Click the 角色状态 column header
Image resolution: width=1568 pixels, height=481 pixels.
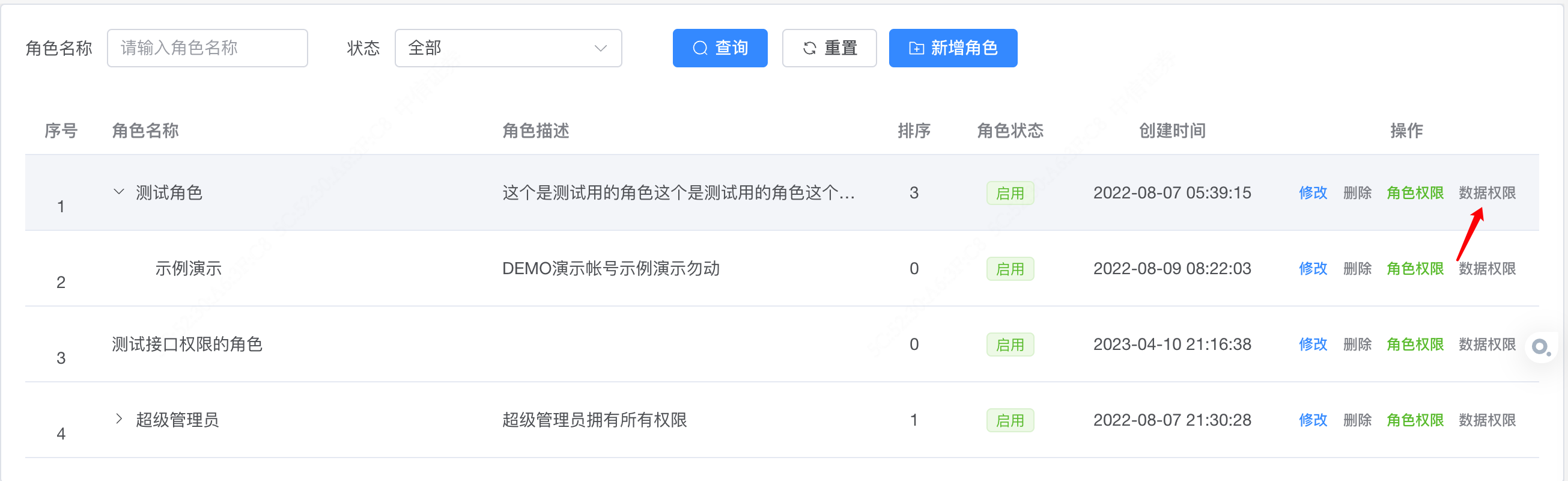[1010, 130]
